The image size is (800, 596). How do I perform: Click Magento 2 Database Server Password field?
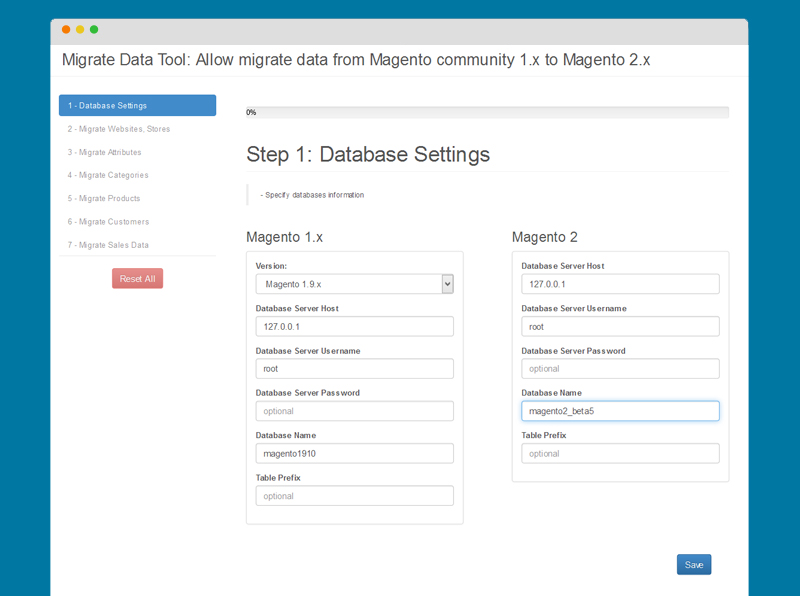coord(620,369)
